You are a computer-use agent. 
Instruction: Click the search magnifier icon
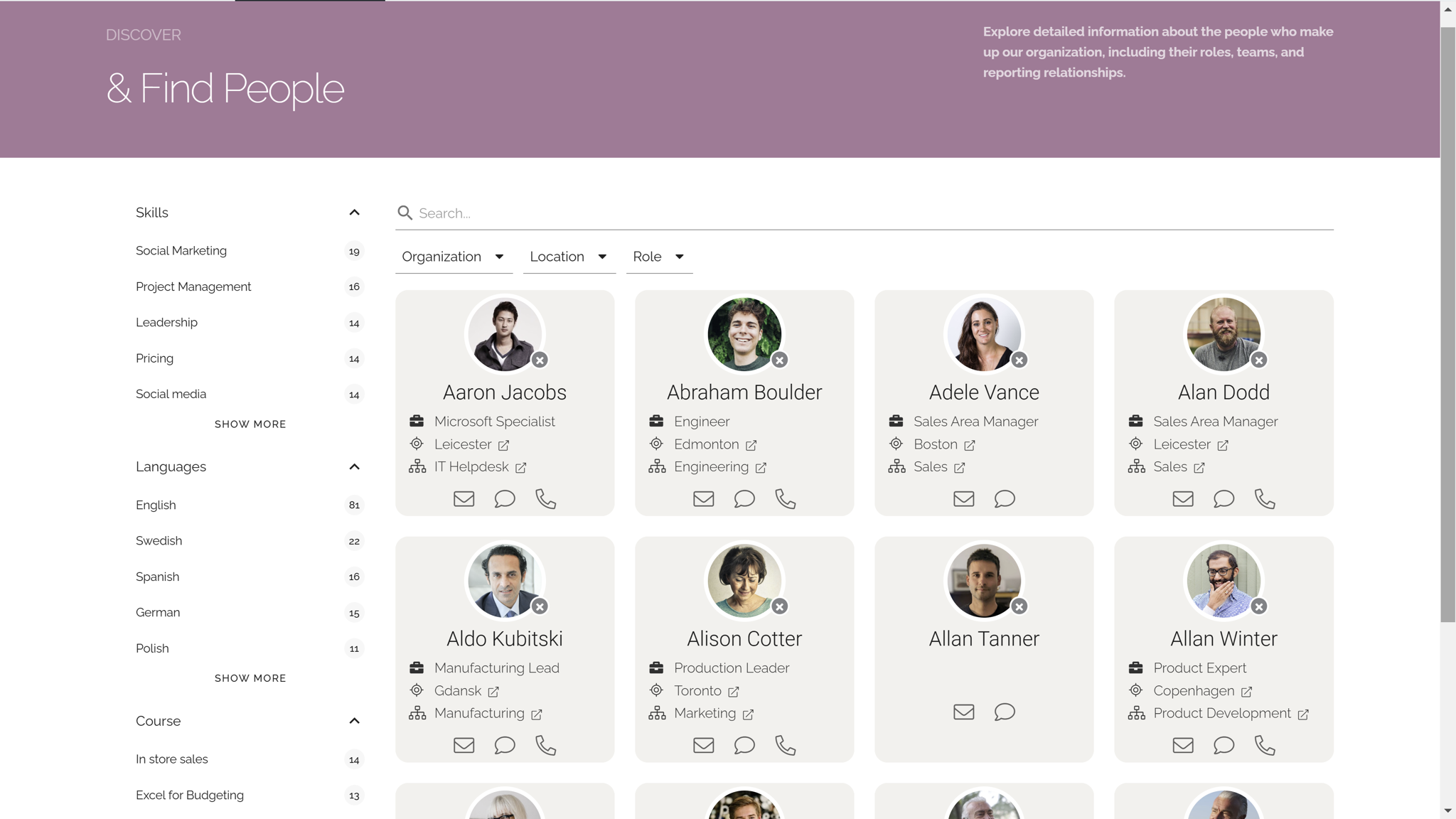(x=405, y=213)
